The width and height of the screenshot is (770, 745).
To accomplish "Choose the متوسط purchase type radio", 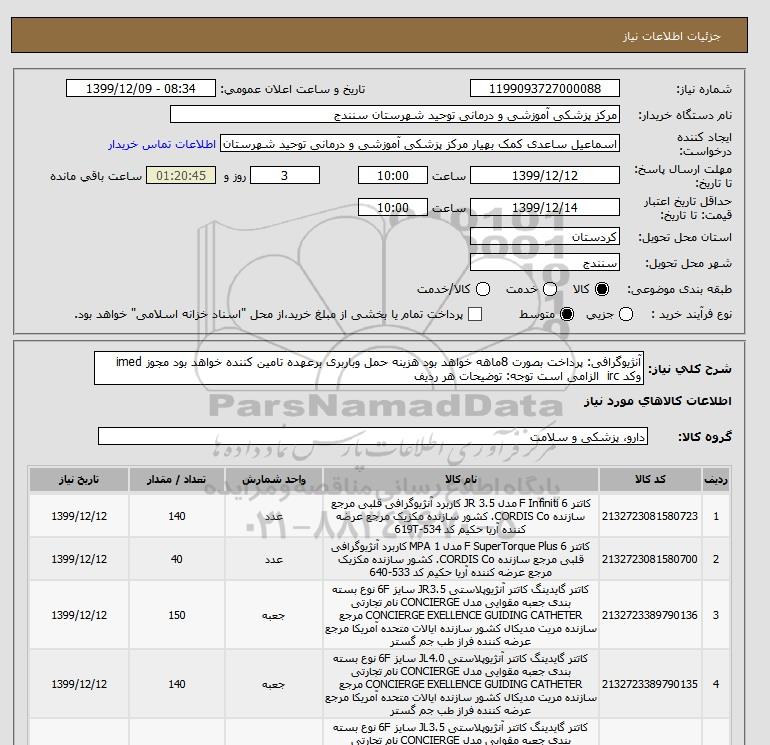I will 567,314.
